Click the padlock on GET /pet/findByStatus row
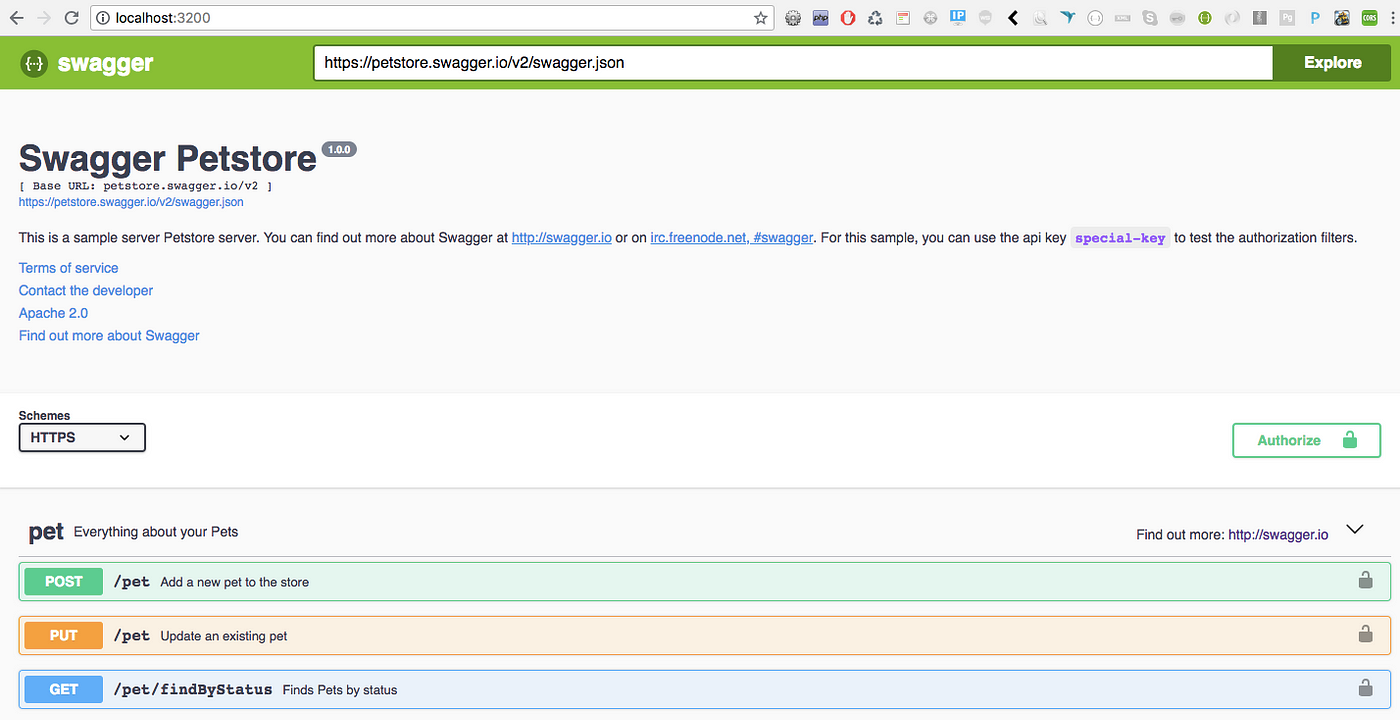 click(x=1365, y=688)
